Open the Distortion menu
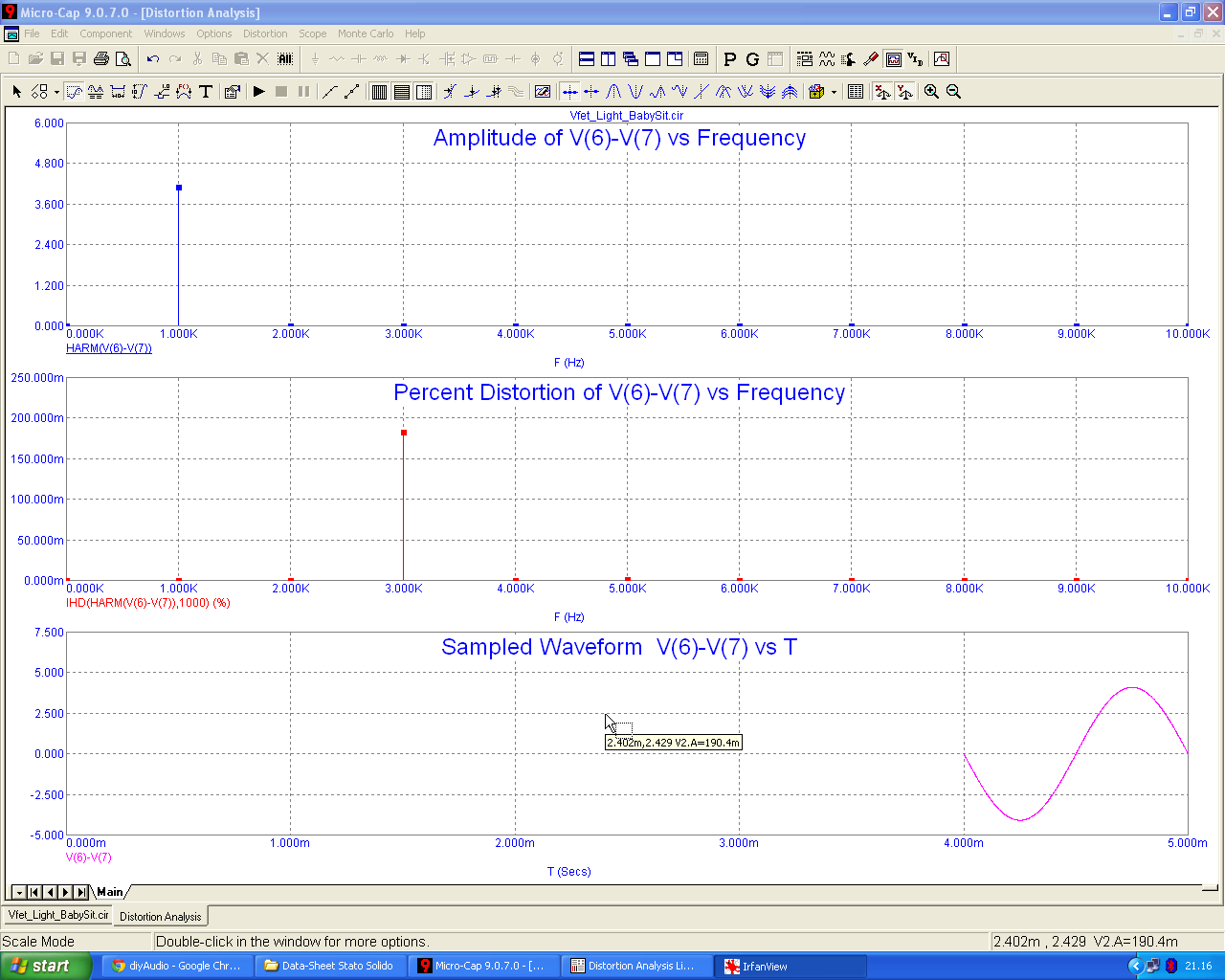The width and height of the screenshot is (1225, 980). point(265,33)
